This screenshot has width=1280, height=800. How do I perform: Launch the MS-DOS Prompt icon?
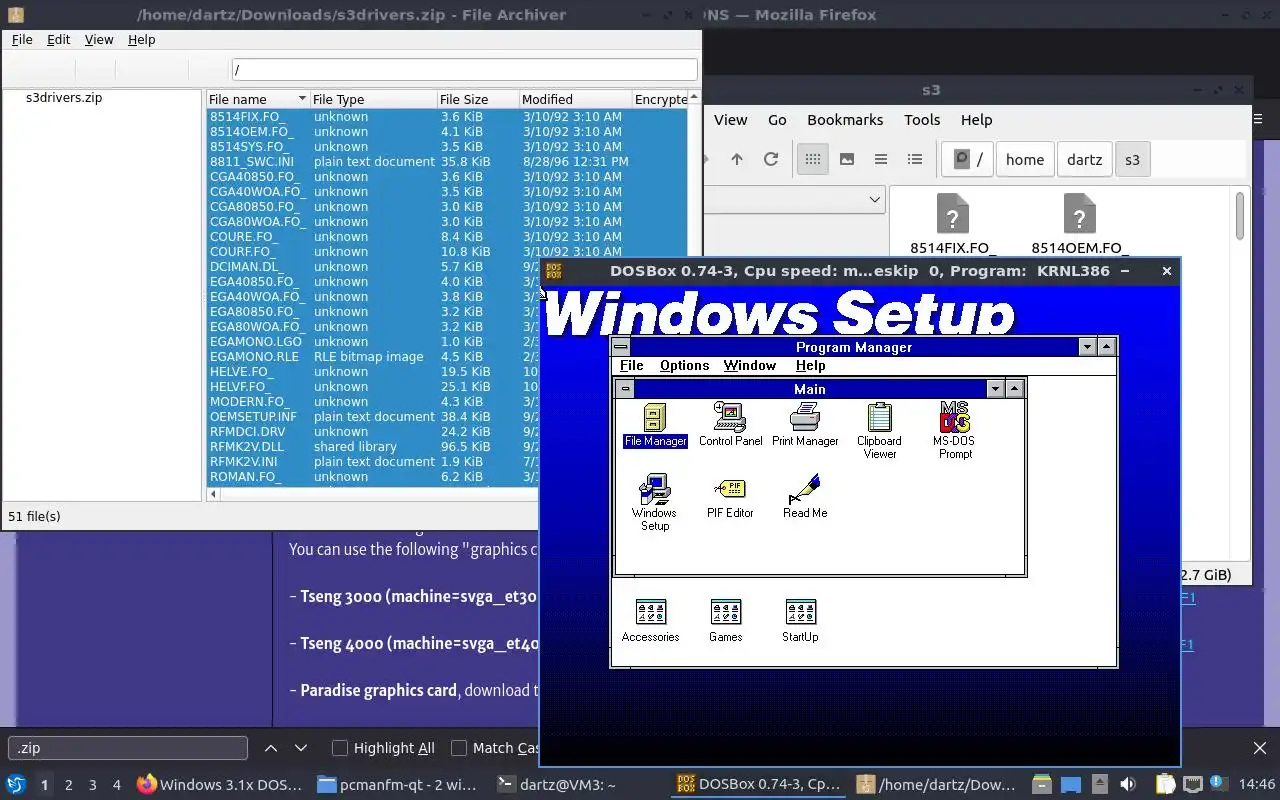pyautogui.click(x=955, y=431)
